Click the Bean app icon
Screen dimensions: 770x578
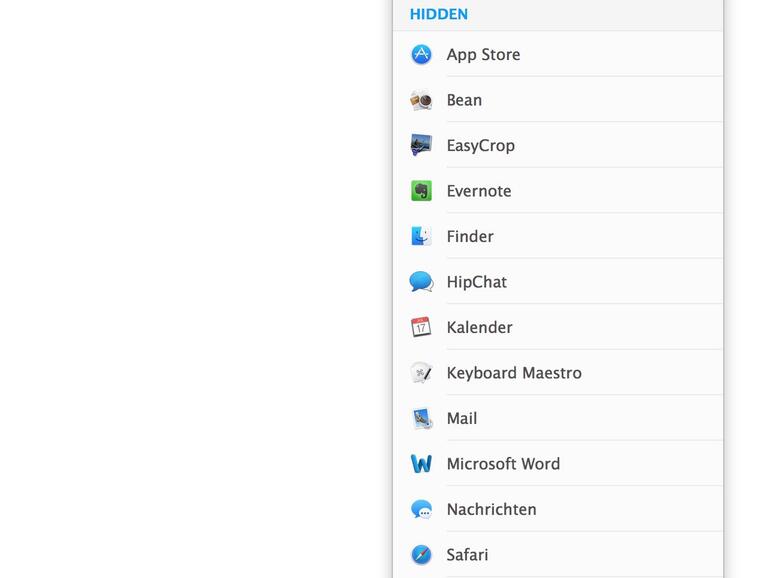(421, 100)
